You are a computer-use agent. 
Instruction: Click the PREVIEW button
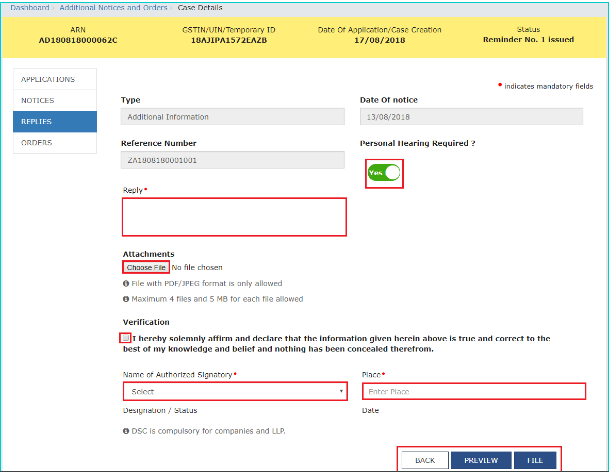click(x=479, y=460)
